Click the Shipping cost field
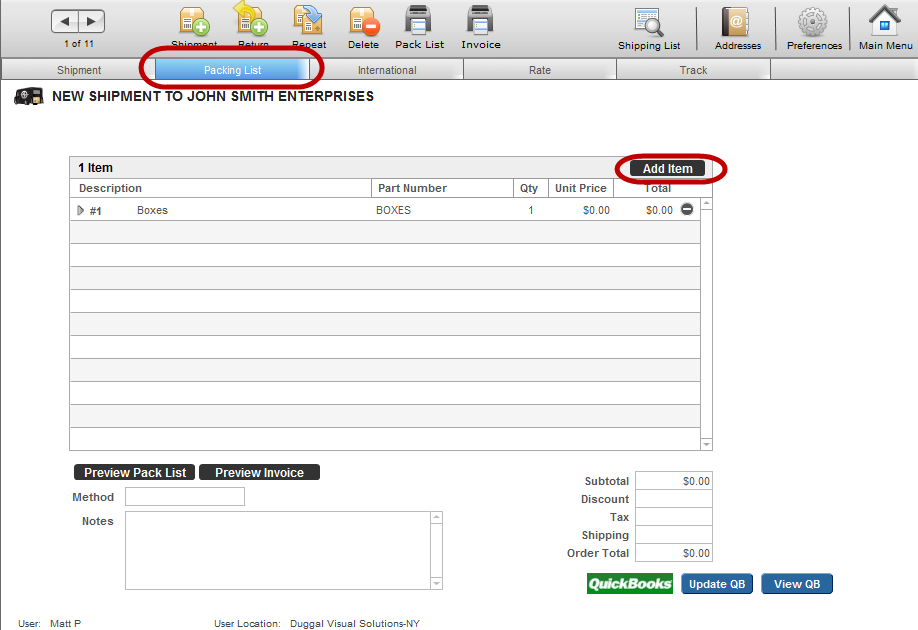Viewport: 918px width, 630px height. pos(674,535)
